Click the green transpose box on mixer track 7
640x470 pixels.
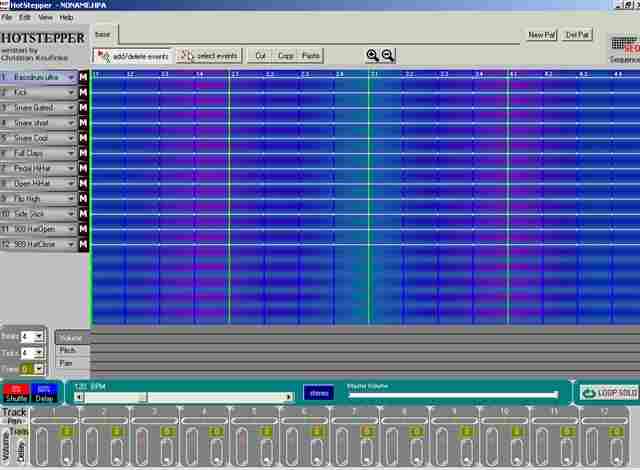(367, 432)
